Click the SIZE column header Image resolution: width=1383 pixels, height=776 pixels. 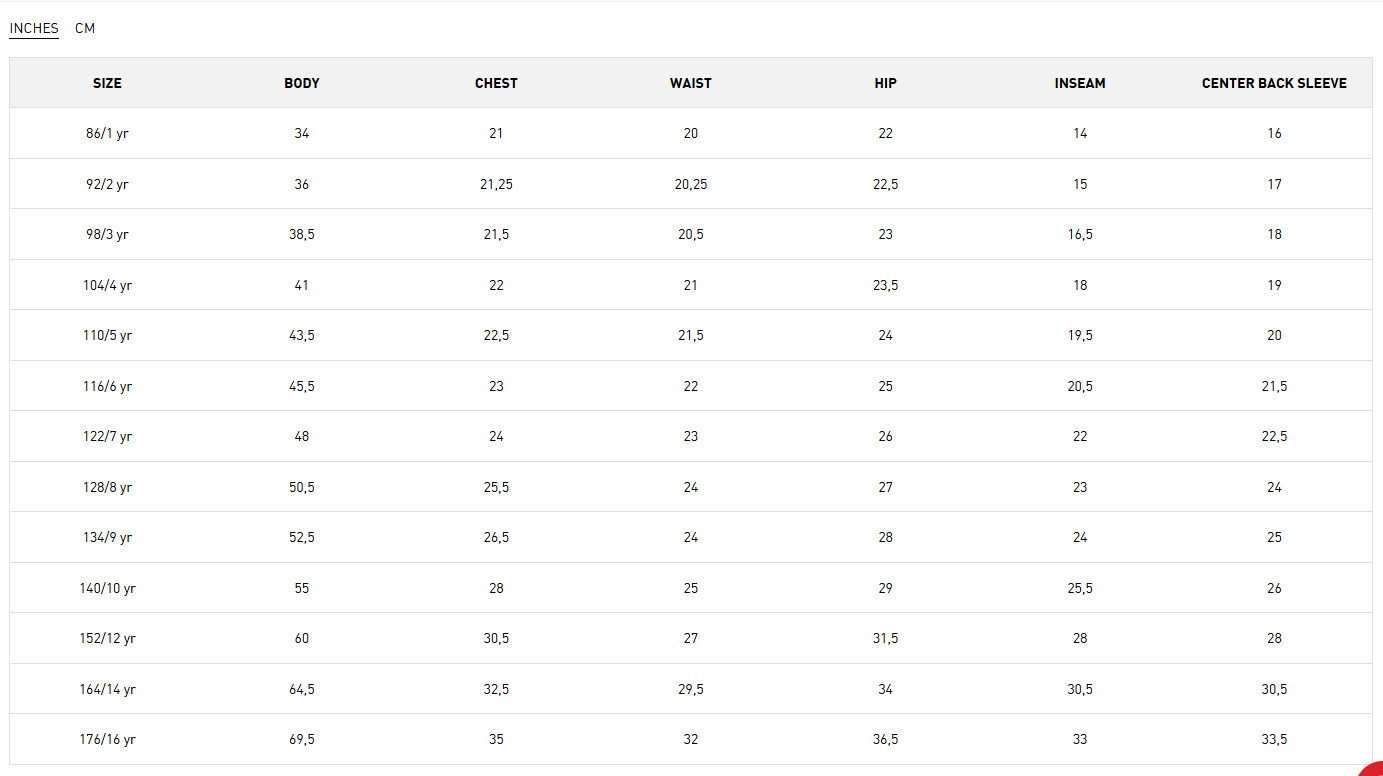(107, 83)
